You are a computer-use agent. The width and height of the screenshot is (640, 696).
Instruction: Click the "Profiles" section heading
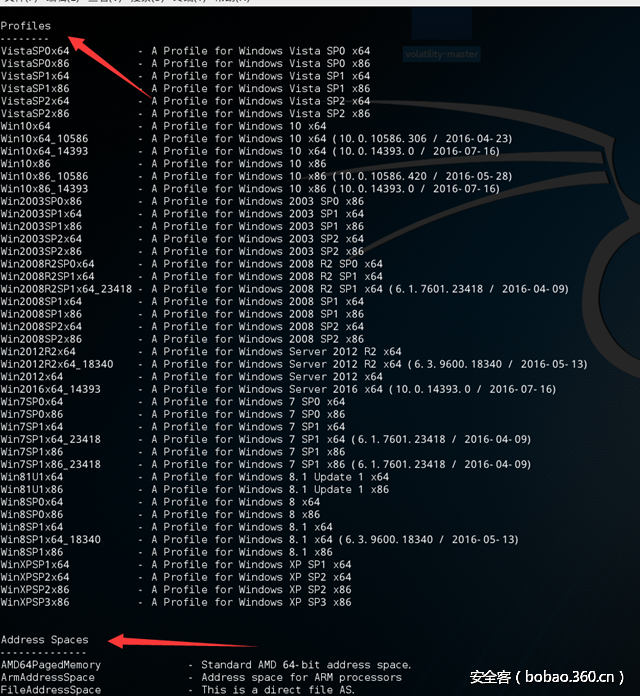coord(26,26)
